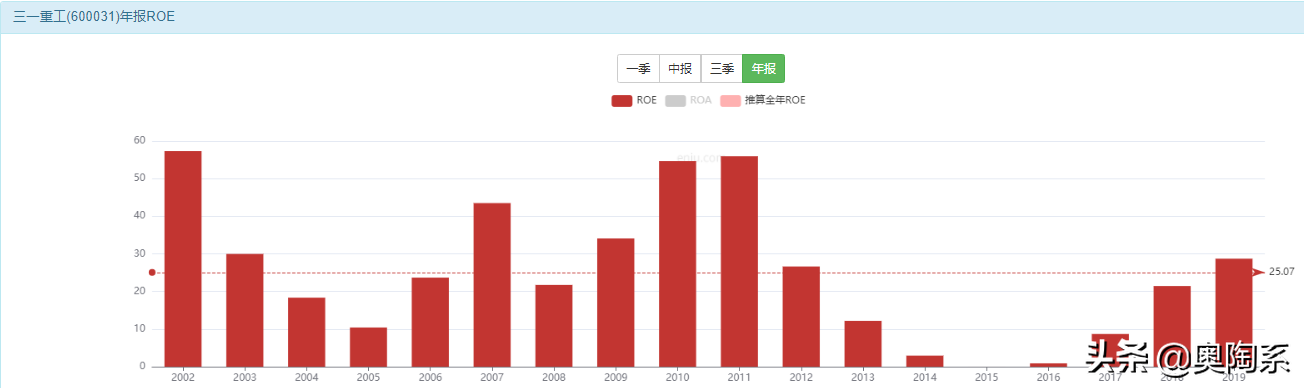Click the 2002 ROE bar
Viewport: 1304px width, 388px height.
pyautogui.click(x=183, y=259)
